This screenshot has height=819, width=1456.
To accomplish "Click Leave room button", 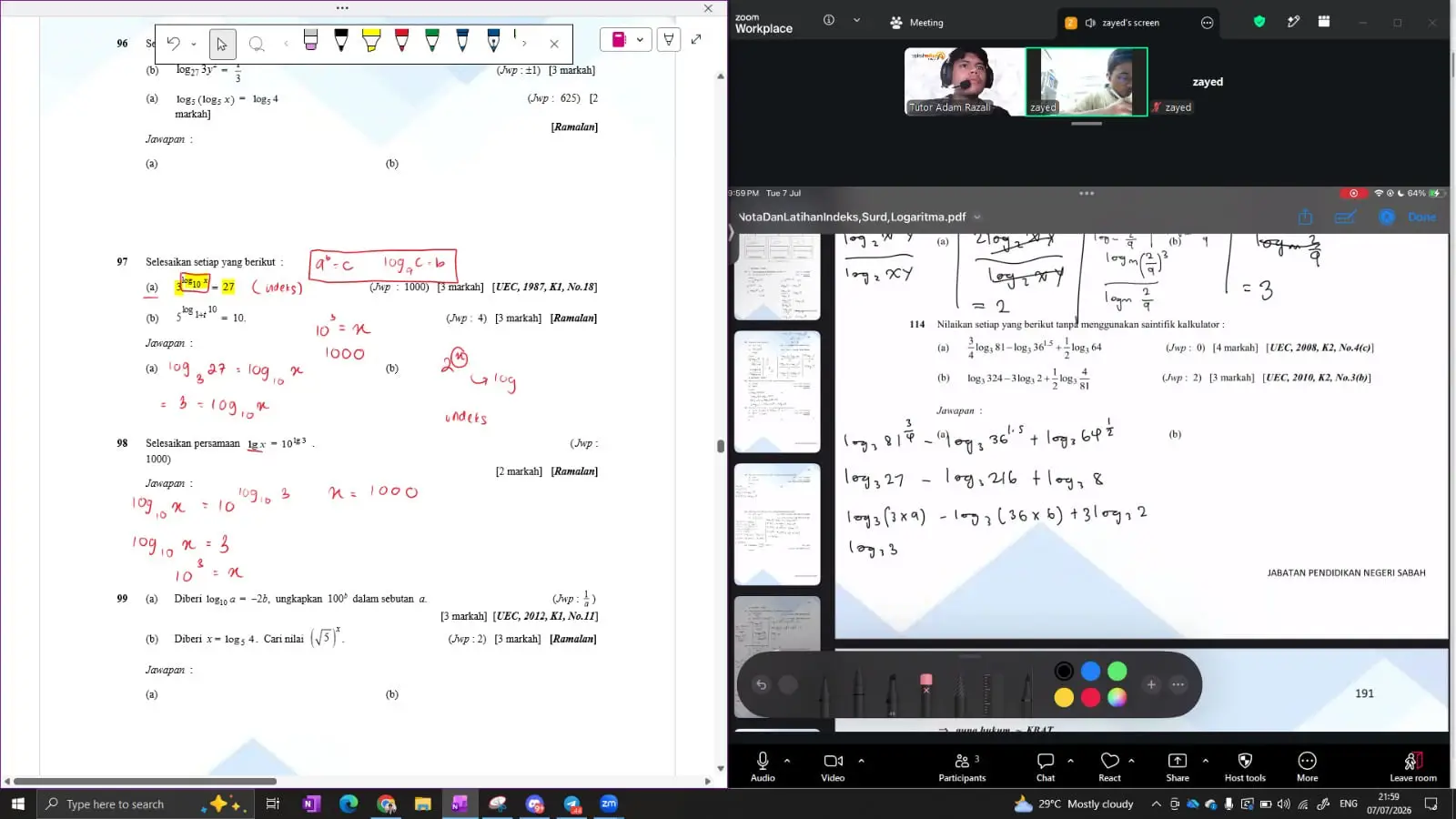I will [1413, 766].
